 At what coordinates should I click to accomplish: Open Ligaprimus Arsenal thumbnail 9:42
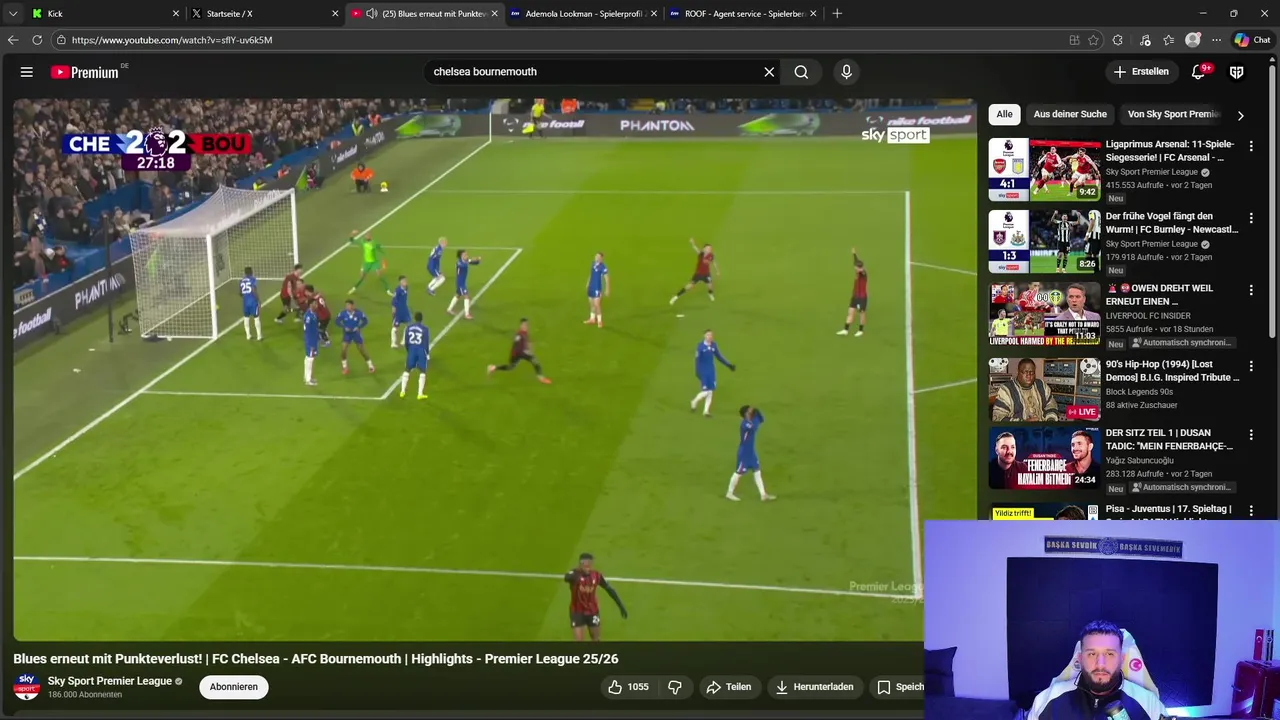click(x=1044, y=170)
